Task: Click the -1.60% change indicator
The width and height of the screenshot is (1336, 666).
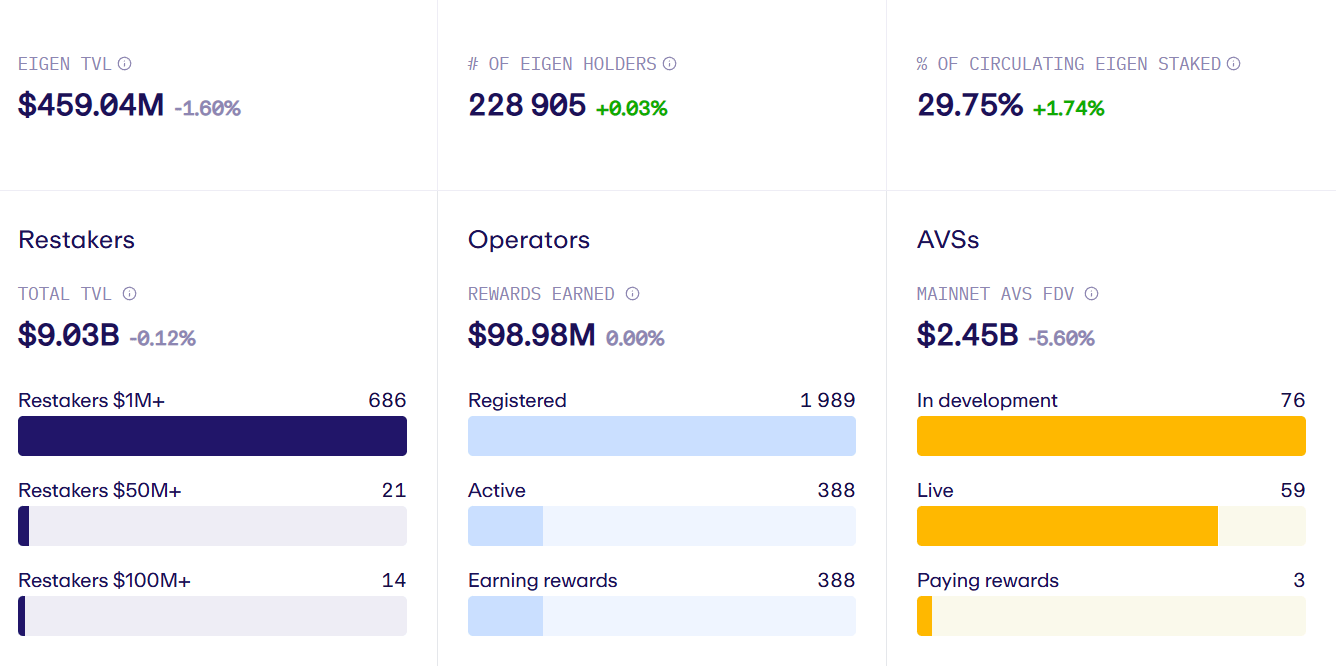Action: 207,108
